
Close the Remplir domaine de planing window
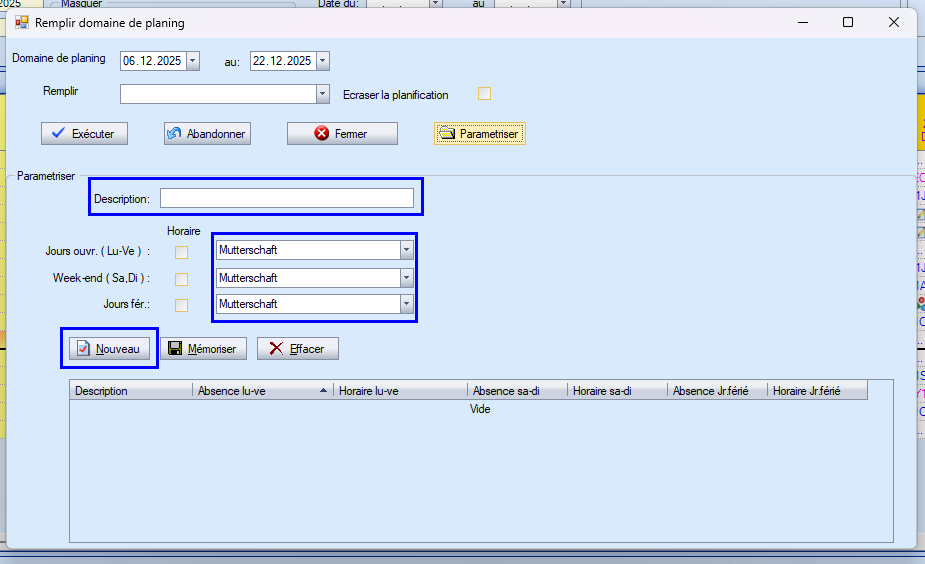click(x=894, y=22)
